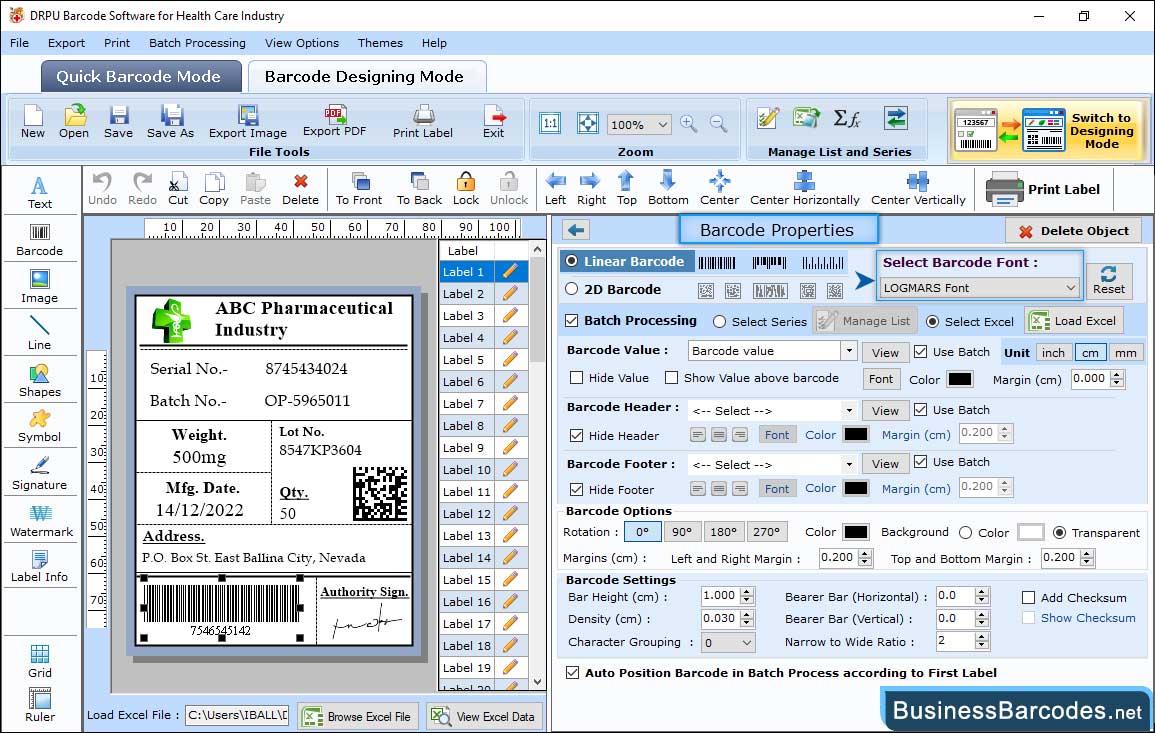Select the 2D Barcode option

[x=572, y=289]
